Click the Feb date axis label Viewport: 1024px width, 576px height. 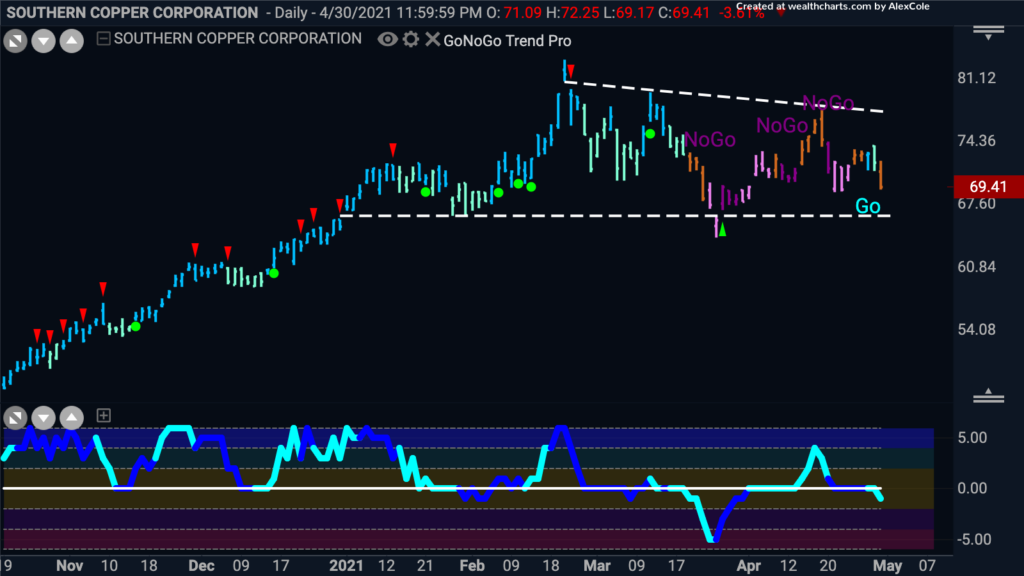[472, 566]
